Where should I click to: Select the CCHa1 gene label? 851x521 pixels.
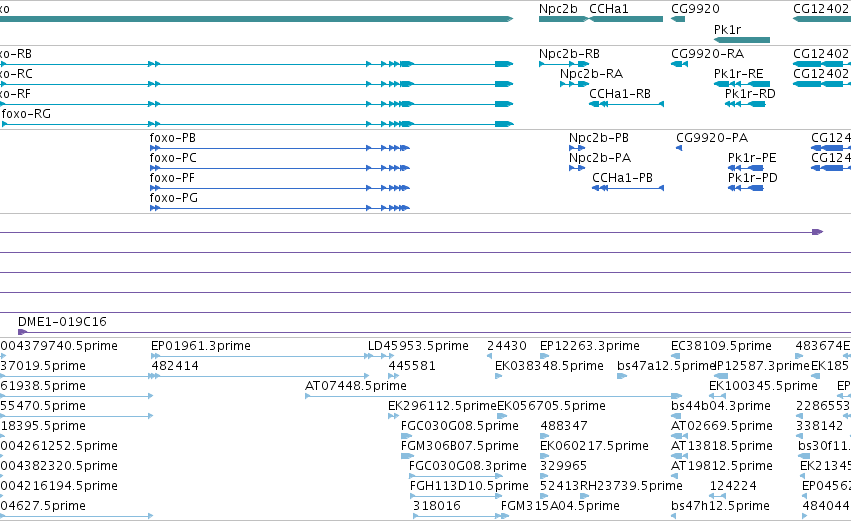point(608,9)
